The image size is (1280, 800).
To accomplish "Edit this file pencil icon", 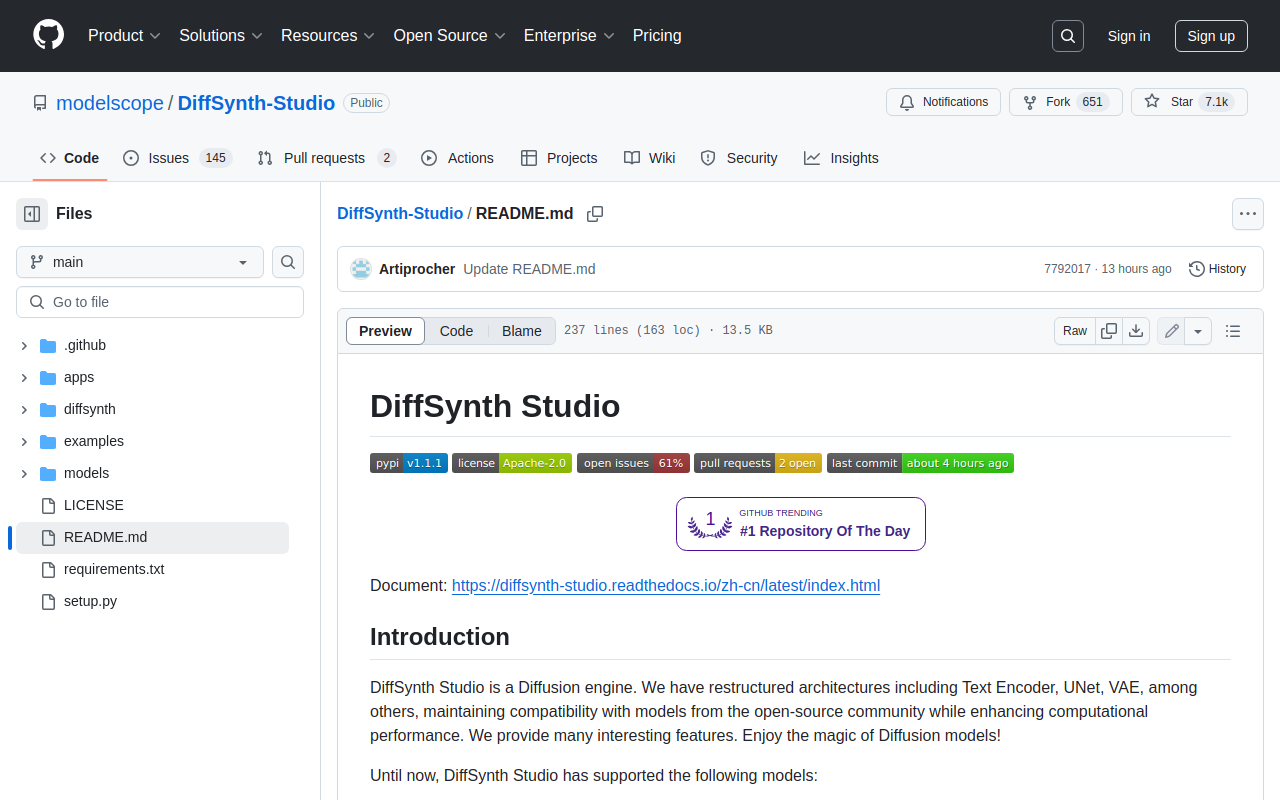I will (1171, 331).
